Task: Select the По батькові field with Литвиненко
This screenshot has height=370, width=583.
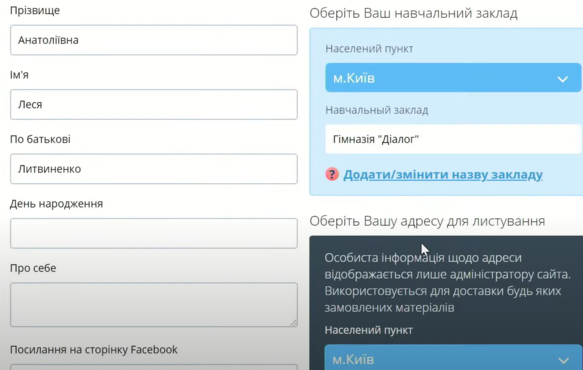Action: (154, 169)
